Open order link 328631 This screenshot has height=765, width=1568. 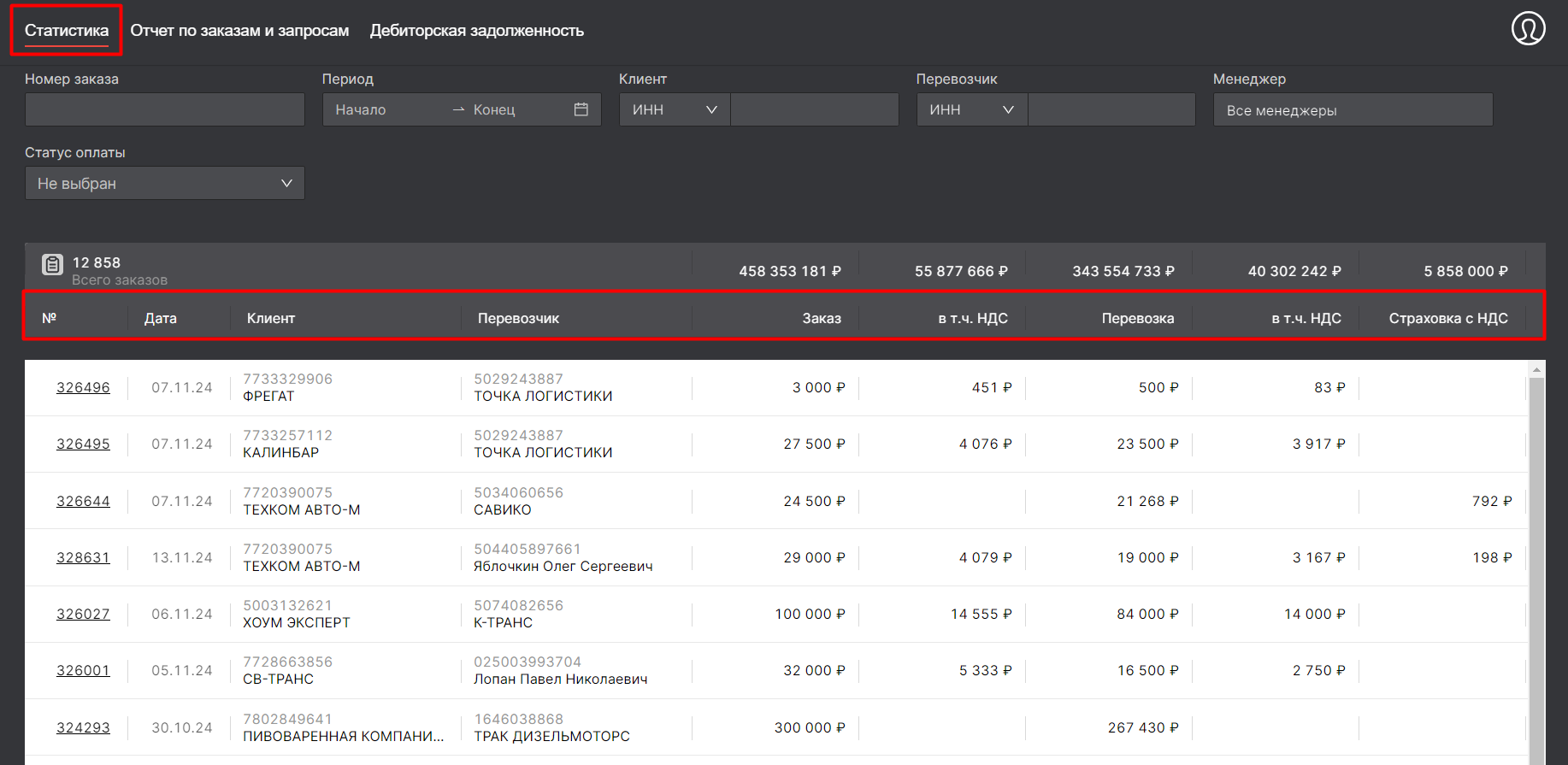[83, 557]
